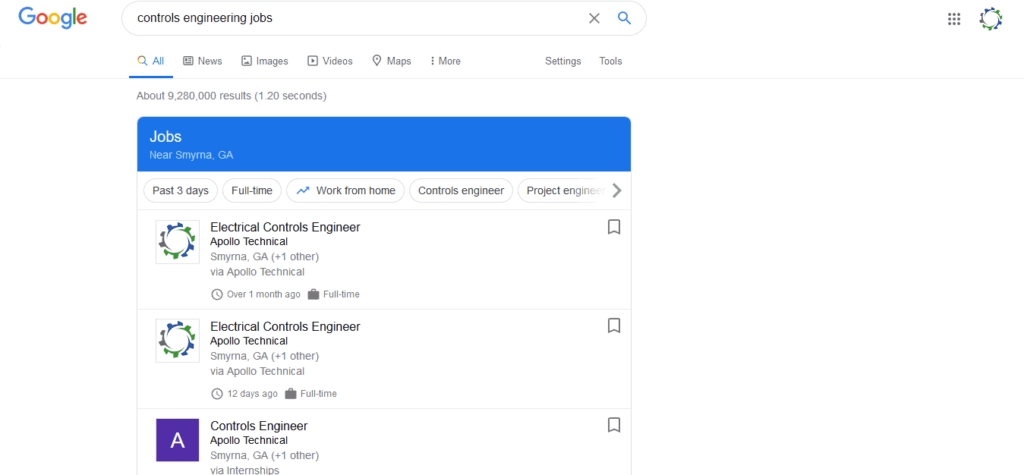Open the Google apps grid
Image resolution: width=1024 pixels, height=475 pixels.
coord(954,18)
